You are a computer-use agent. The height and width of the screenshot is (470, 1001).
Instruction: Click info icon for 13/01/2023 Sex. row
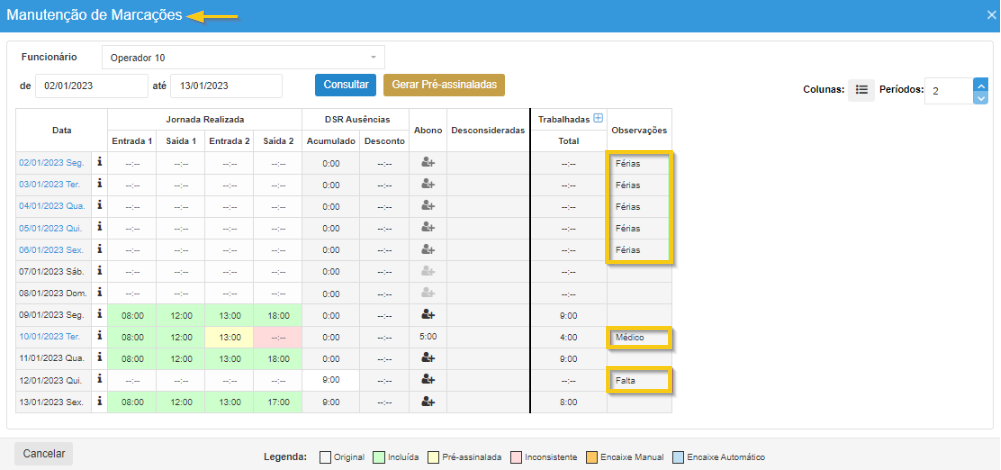pos(100,401)
